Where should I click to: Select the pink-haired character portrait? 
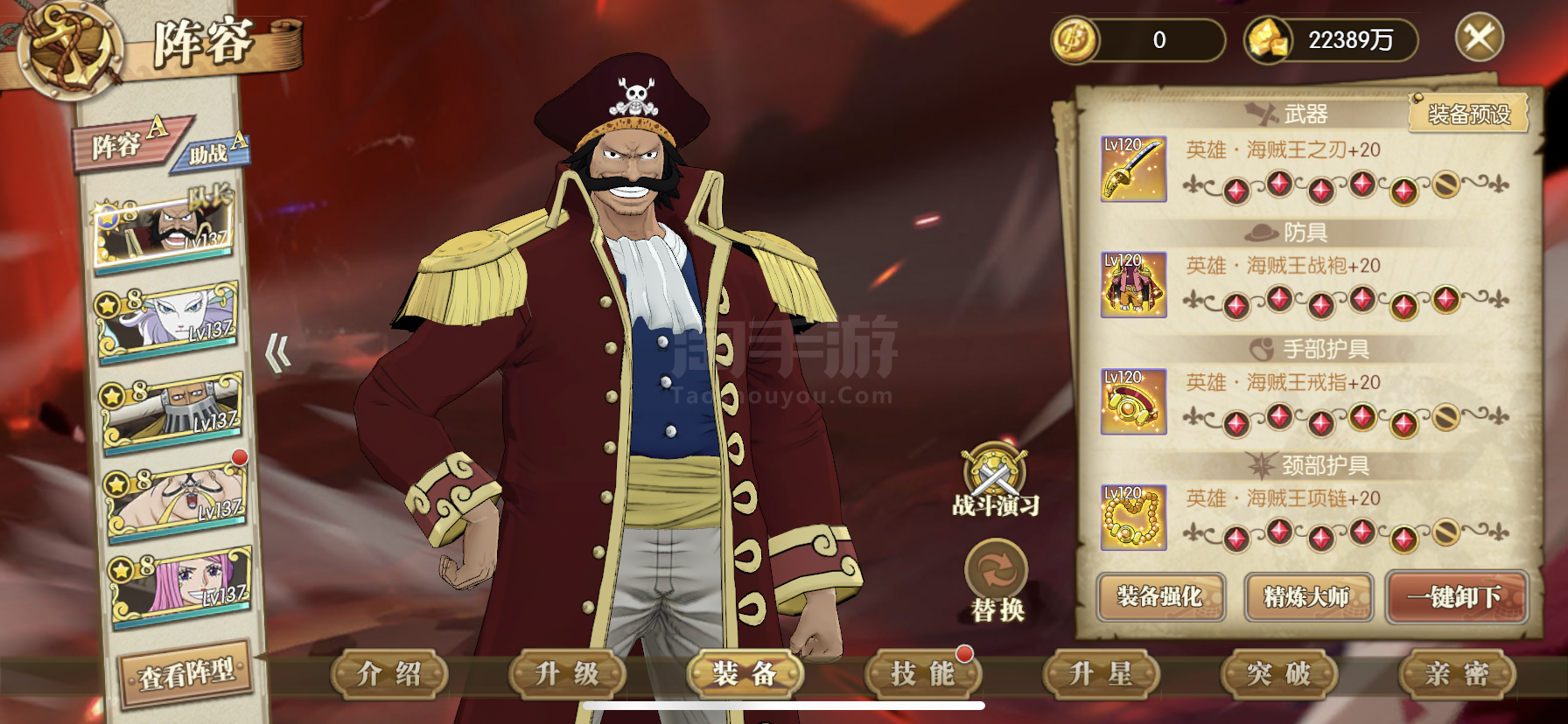181,584
